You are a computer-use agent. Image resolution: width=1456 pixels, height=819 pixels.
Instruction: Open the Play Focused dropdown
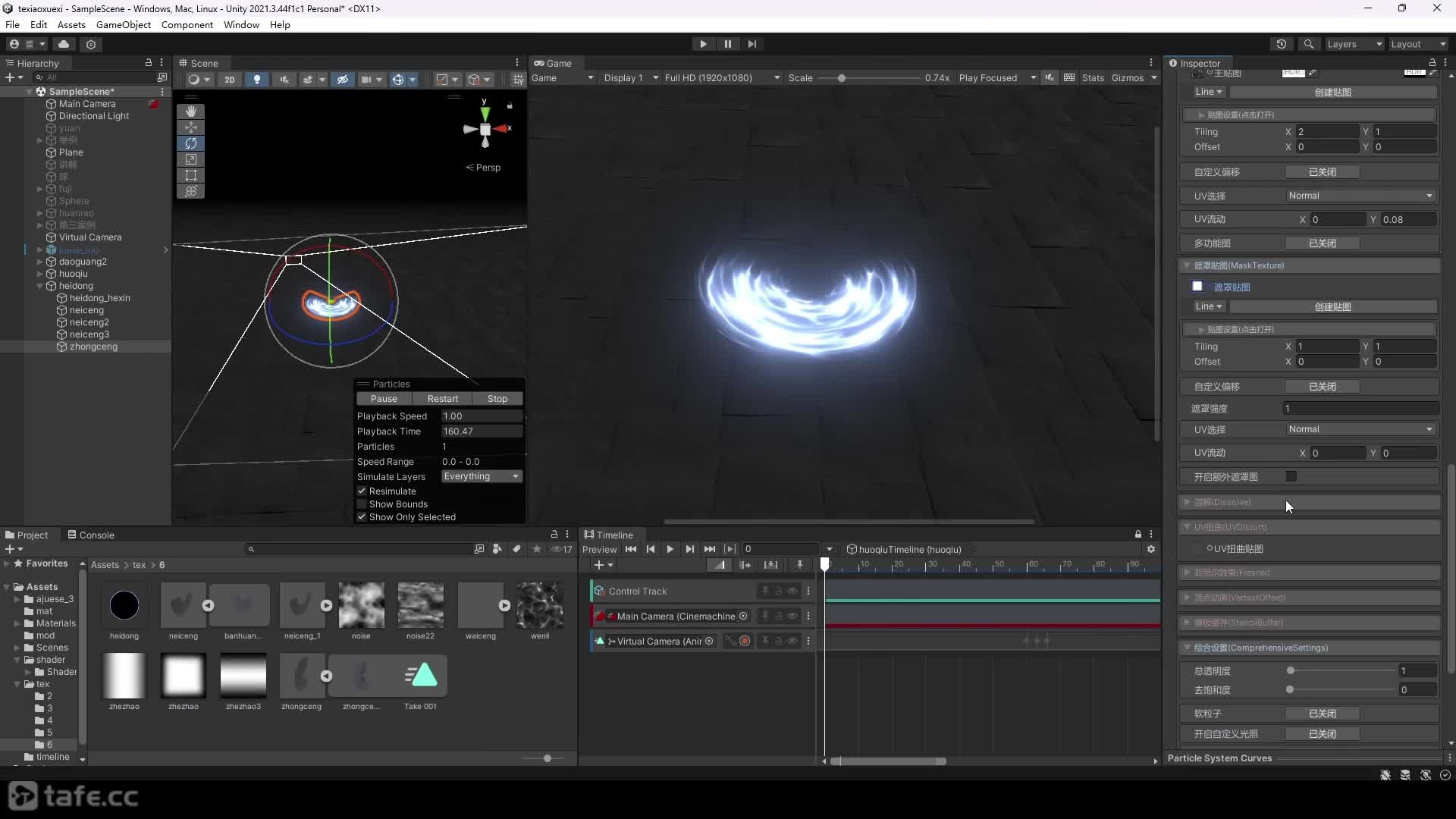(996, 78)
